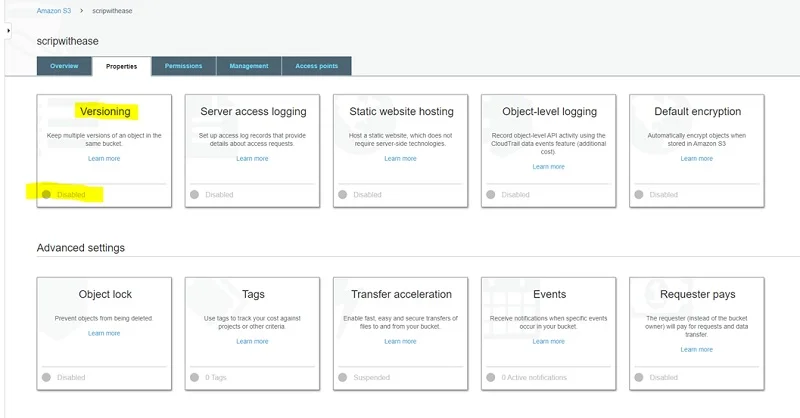The width and height of the screenshot is (800, 418).
Task: Click Learn more under Versioning
Action: (104, 159)
